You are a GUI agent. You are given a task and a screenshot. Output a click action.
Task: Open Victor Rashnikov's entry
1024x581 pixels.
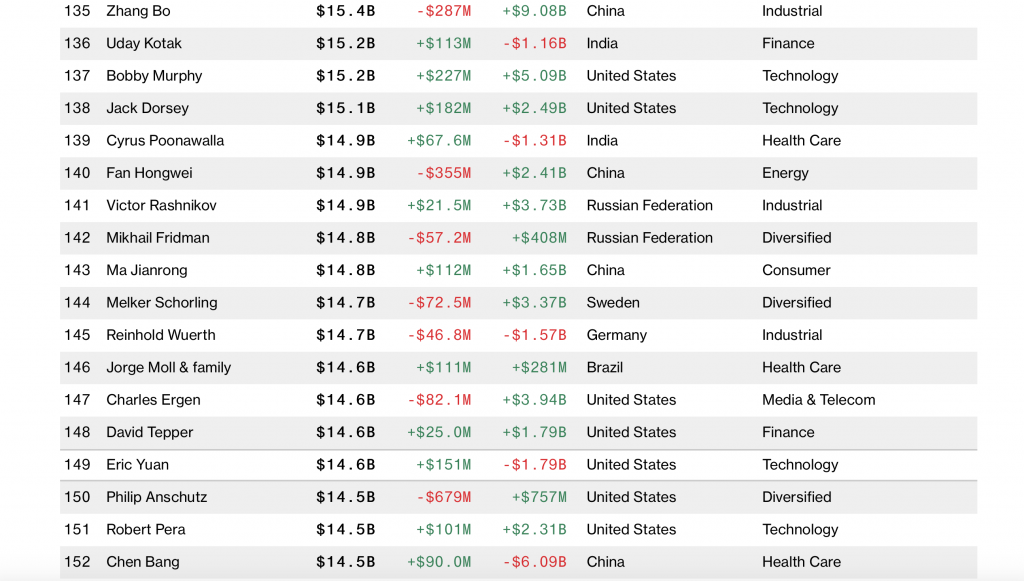pyautogui.click(x=161, y=205)
